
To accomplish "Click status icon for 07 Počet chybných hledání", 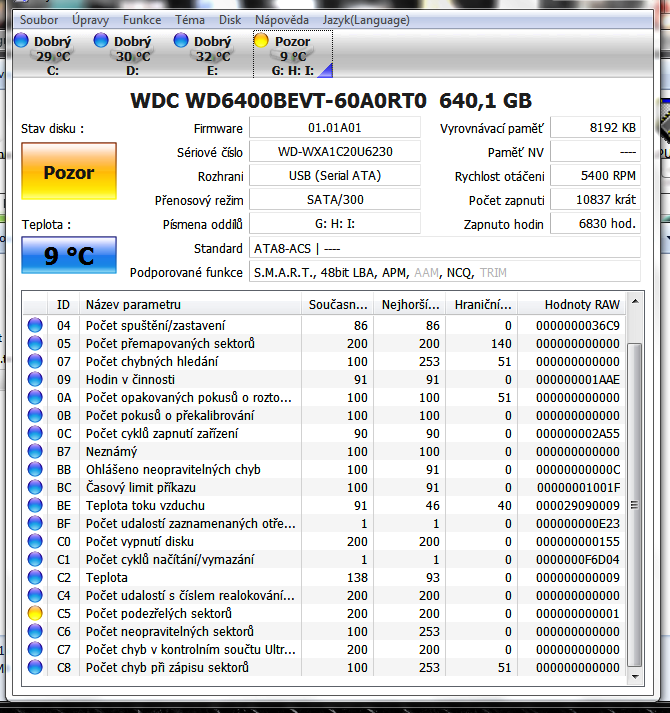I will click(x=35, y=361).
